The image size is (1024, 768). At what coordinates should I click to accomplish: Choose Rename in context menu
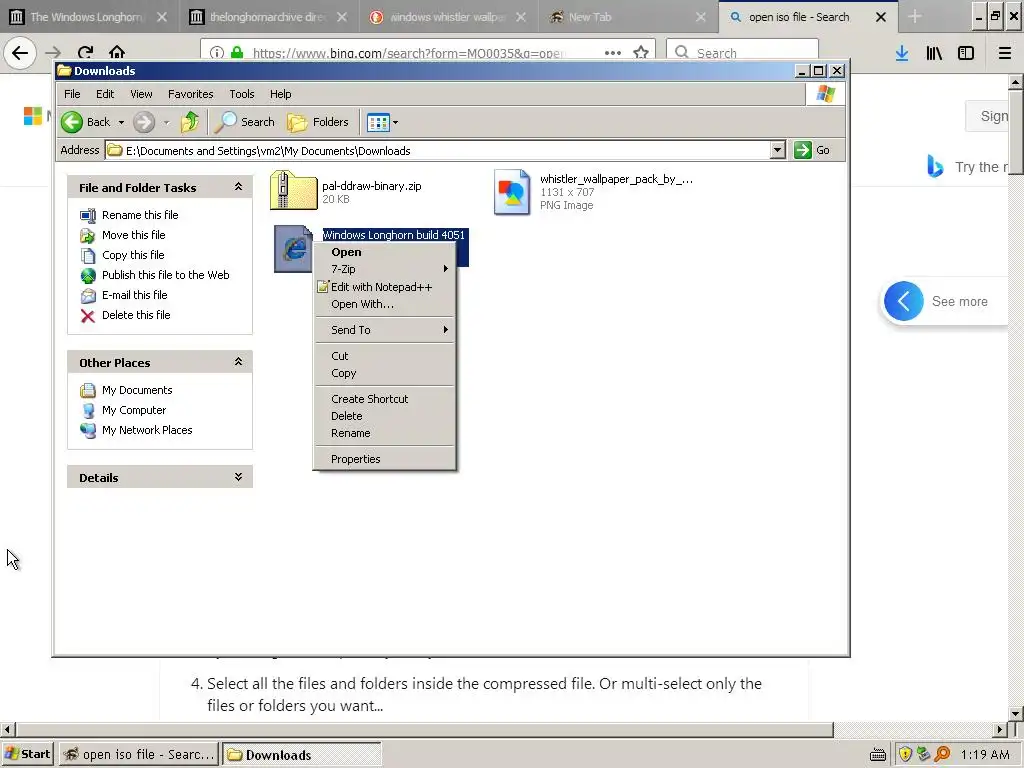coord(385,433)
